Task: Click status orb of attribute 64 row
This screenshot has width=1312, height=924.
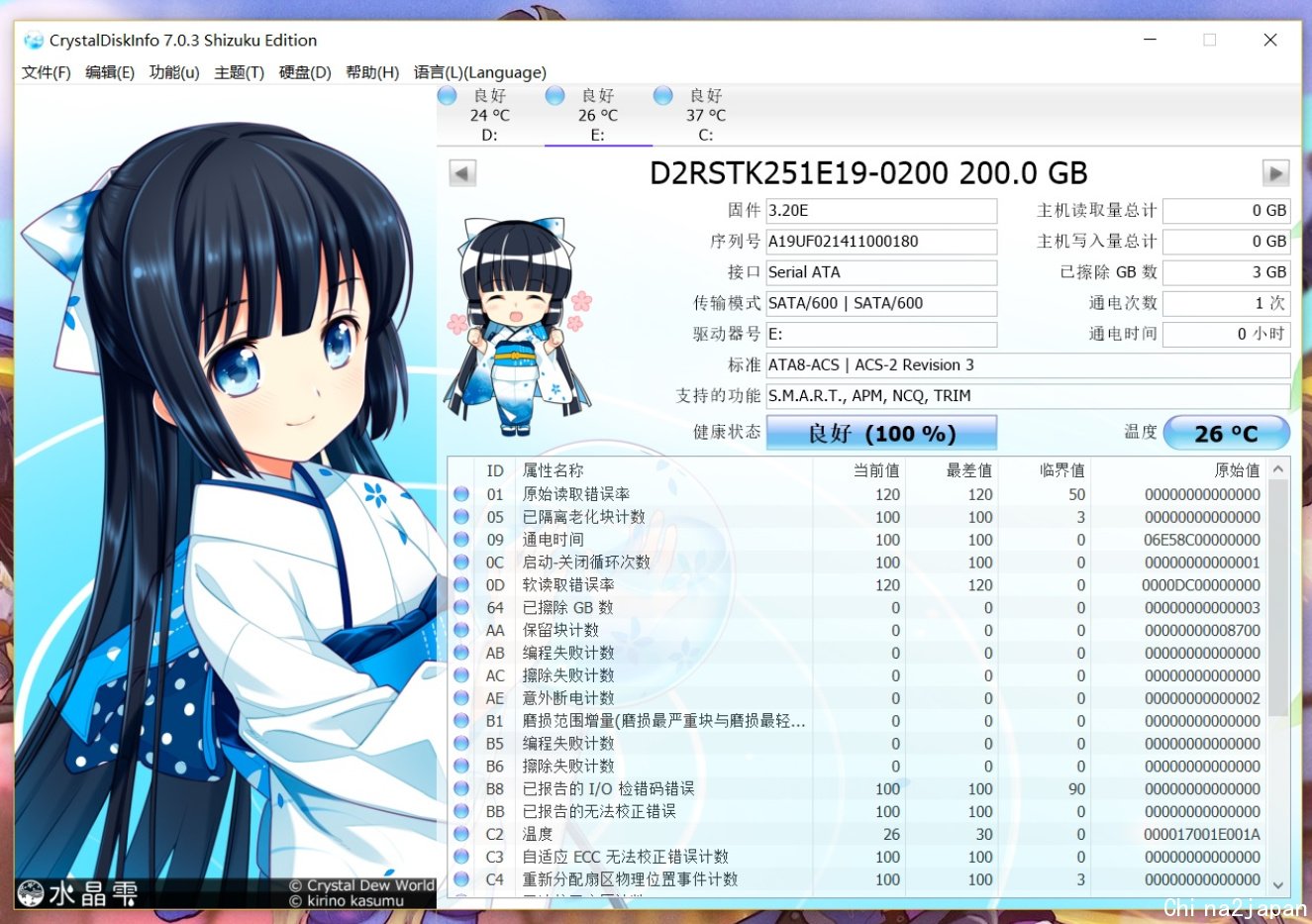Action: coord(461,608)
